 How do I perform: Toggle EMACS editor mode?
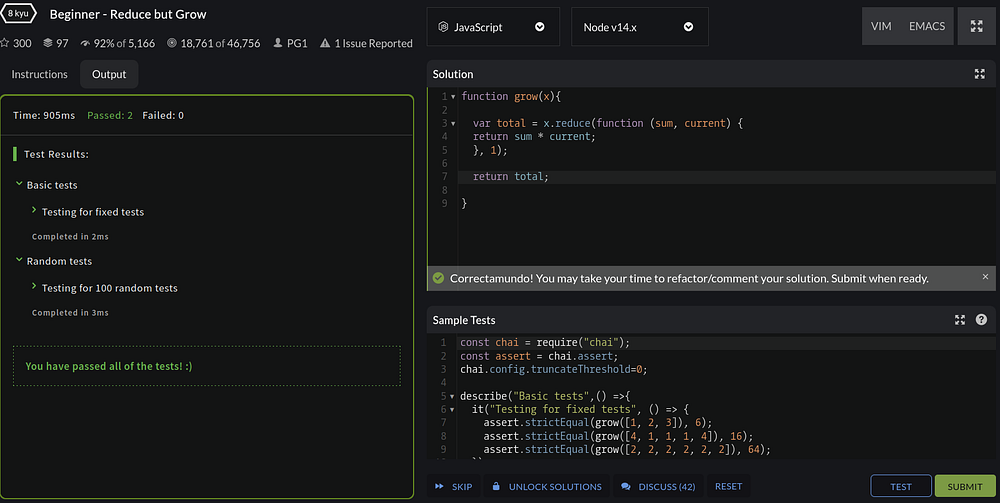click(927, 27)
